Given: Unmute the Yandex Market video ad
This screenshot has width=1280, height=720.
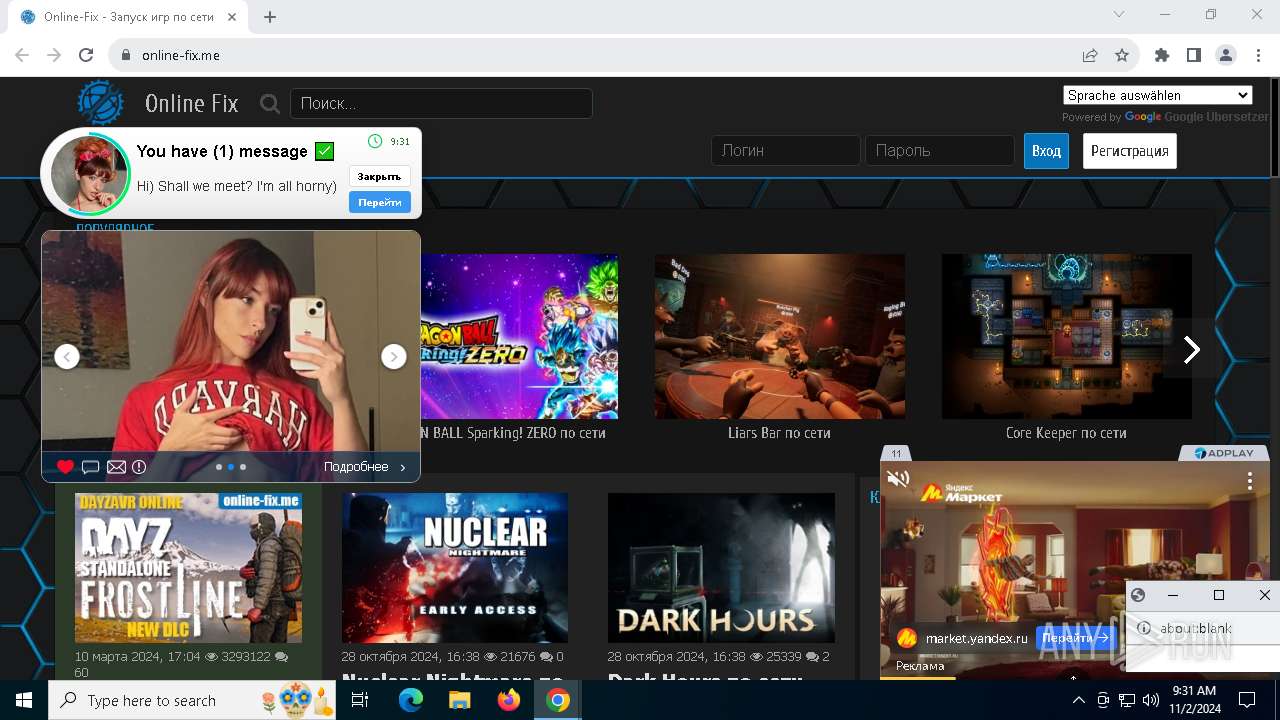Looking at the screenshot, I should click(898, 479).
